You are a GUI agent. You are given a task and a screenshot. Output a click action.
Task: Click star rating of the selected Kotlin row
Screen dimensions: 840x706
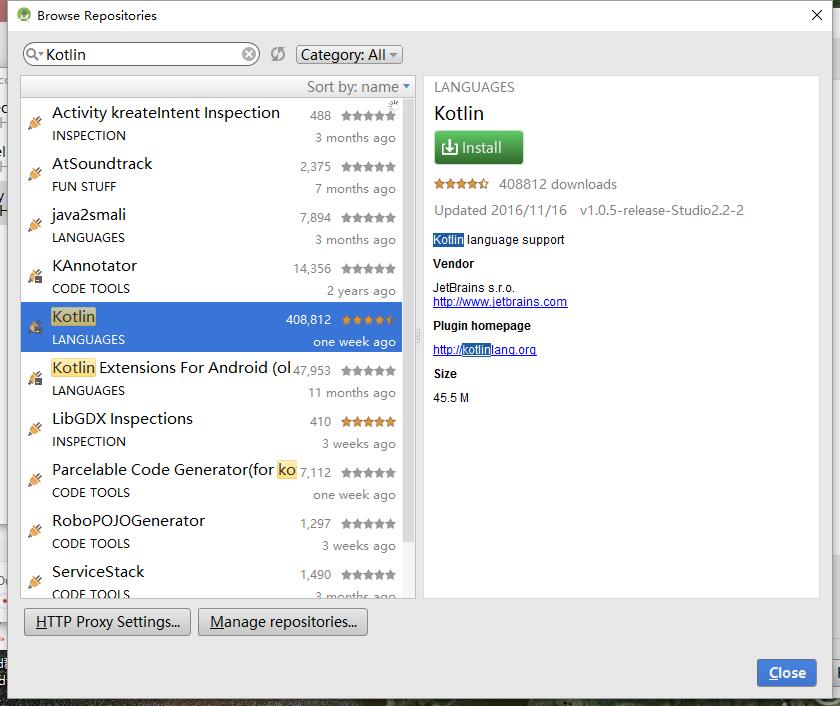(x=369, y=320)
